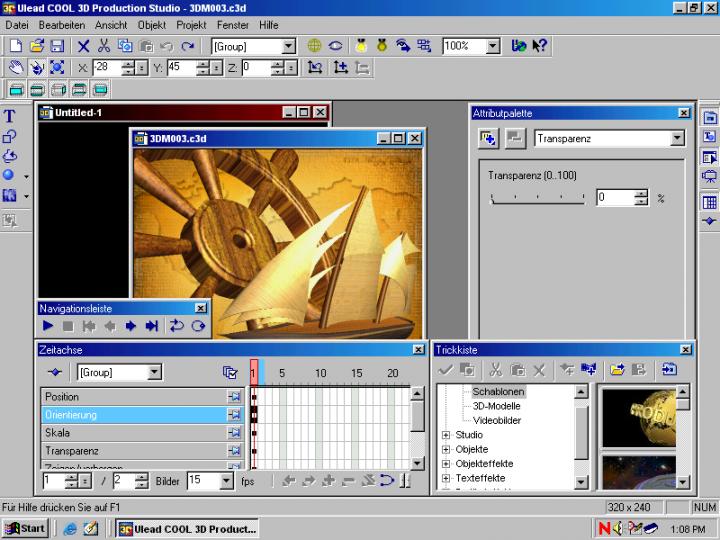Open the Transparenz attribute dropdown
The height and width of the screenshot is (540, 720).
pyautogui.click(x=677, y=139)
